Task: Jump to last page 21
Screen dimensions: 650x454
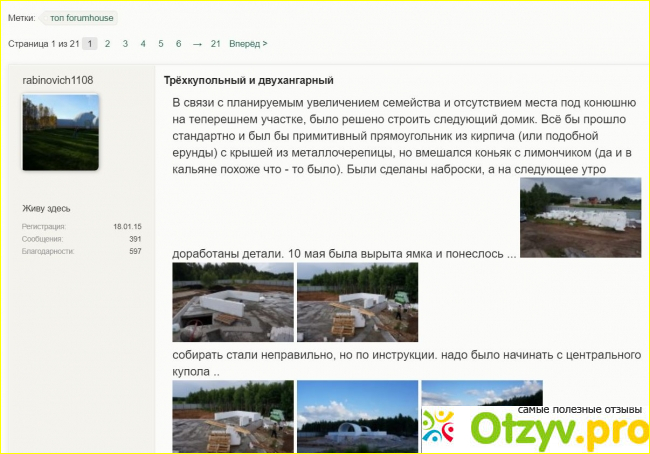Action: coord(215,44)
